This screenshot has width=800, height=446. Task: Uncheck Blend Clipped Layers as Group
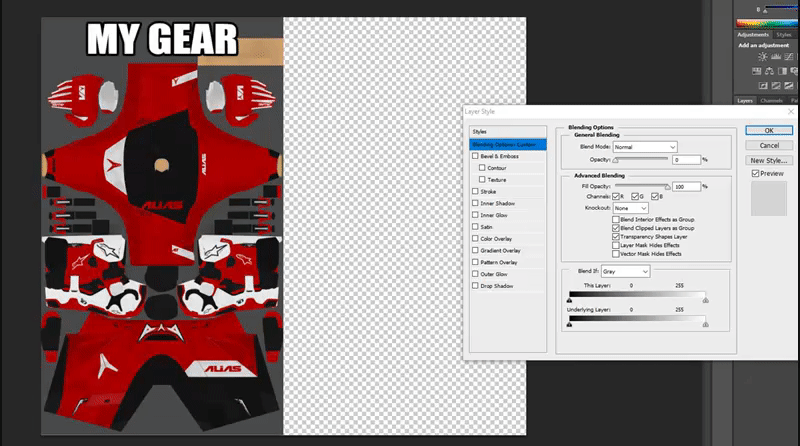(x=616, y=228)
